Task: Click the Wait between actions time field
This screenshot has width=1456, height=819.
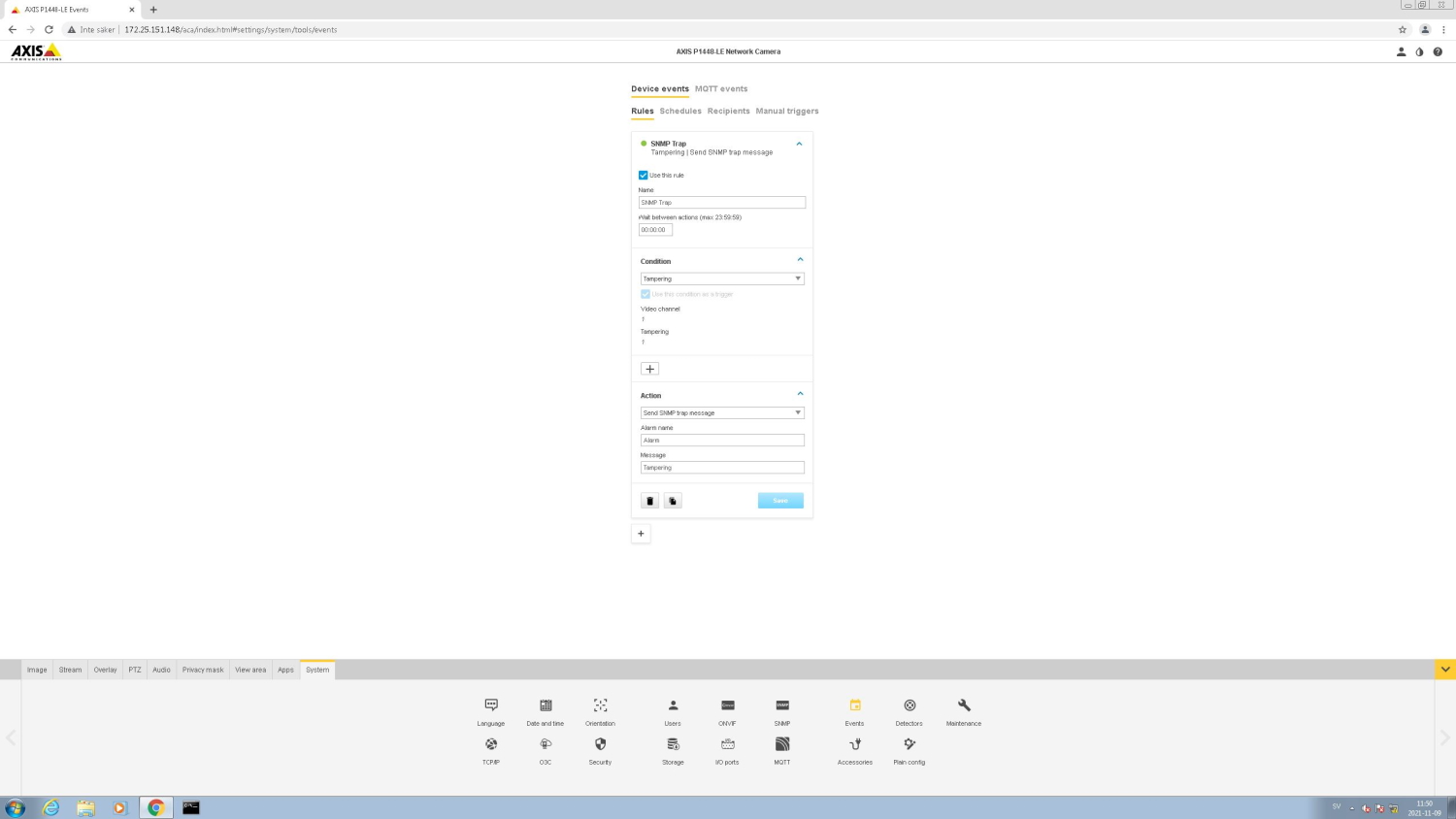Action: click(655, 230)
